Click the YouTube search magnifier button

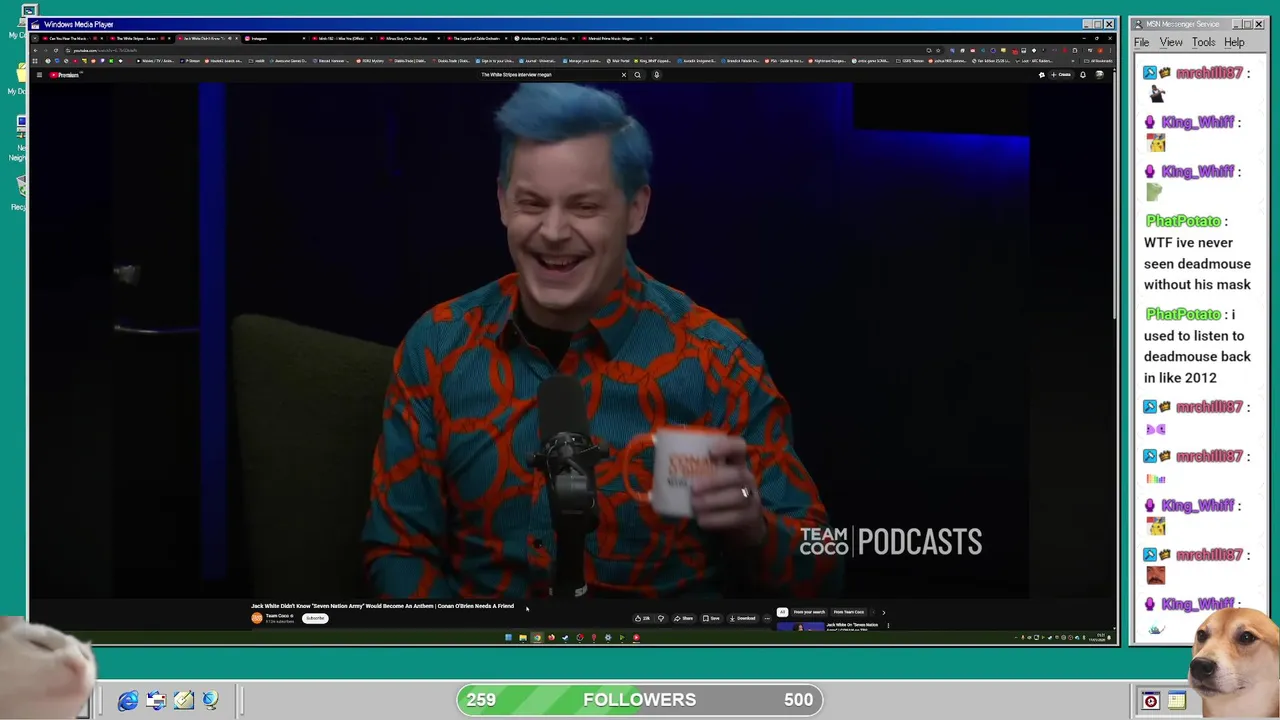(637, 75)
